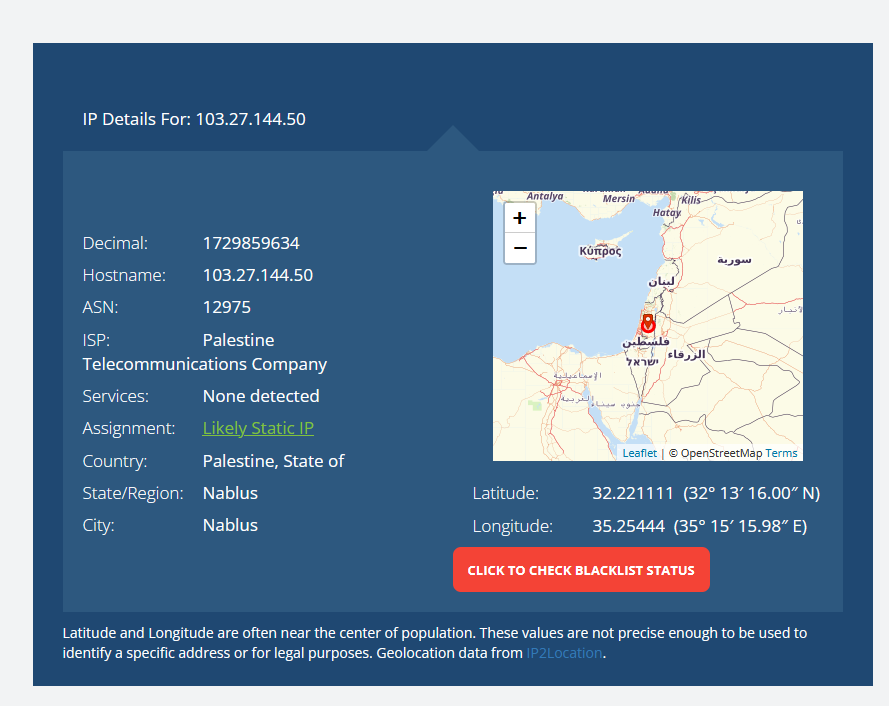Select the Longitude value 35.25444
This screenshot has width=889, height=706.
tap(628, 526)
